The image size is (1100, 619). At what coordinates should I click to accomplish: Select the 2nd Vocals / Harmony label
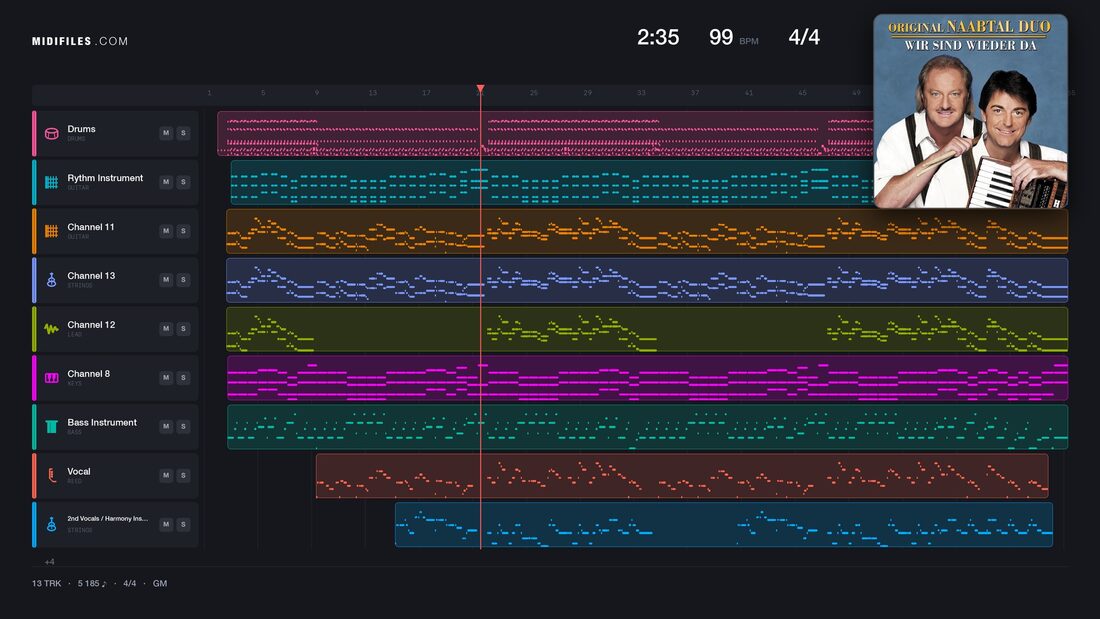tap(107, 519)
